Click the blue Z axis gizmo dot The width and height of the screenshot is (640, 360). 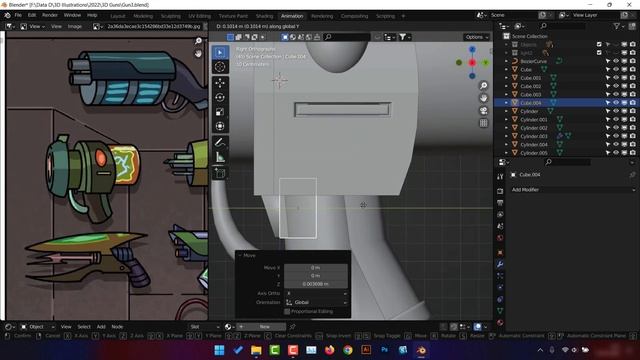[472, 49]
